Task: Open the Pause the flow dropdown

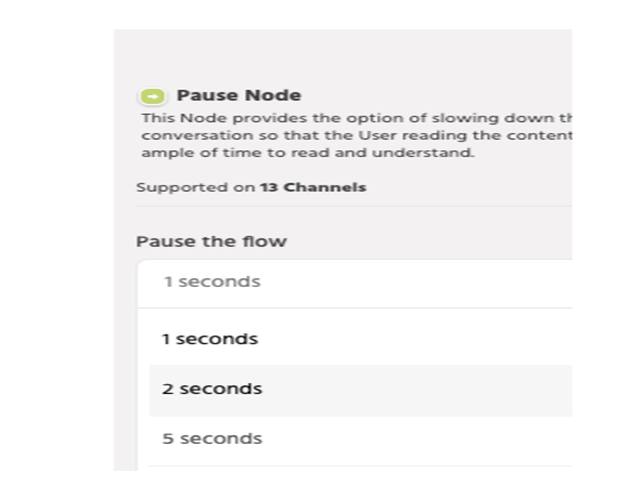Action: pos(360,282)
